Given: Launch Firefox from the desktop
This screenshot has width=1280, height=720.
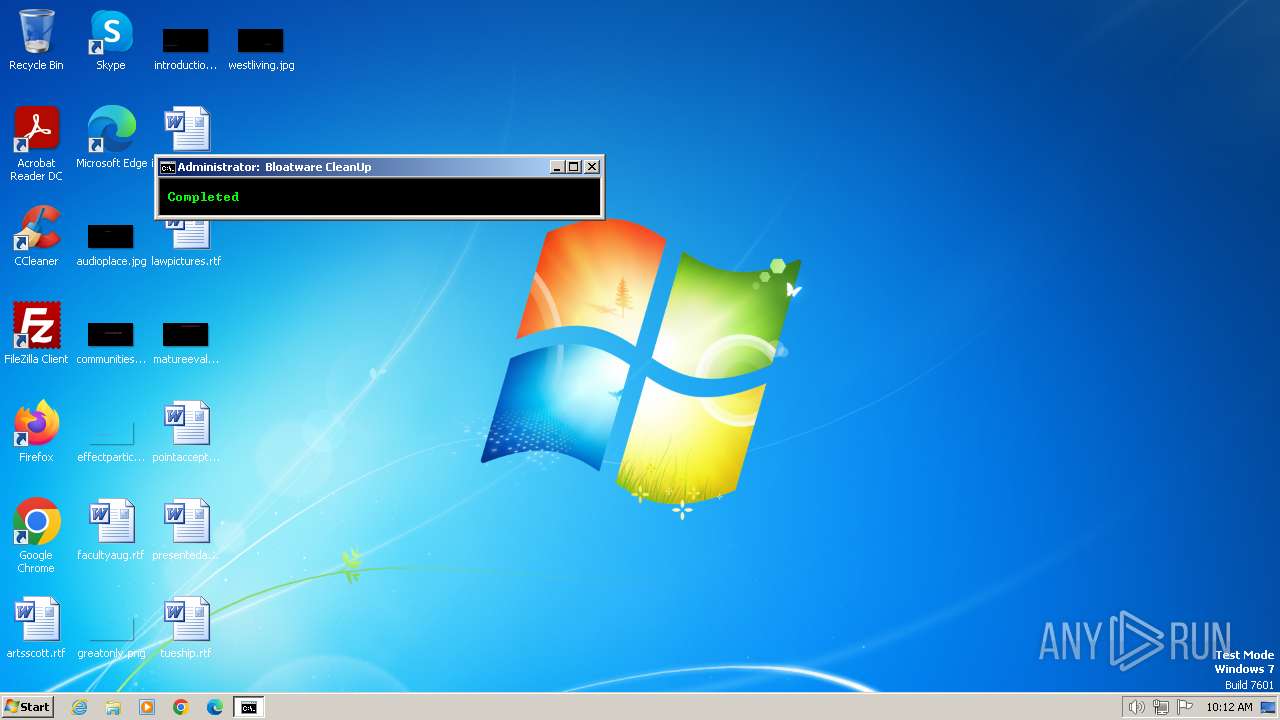Looking at the screenshot, I should coord(36,432).
